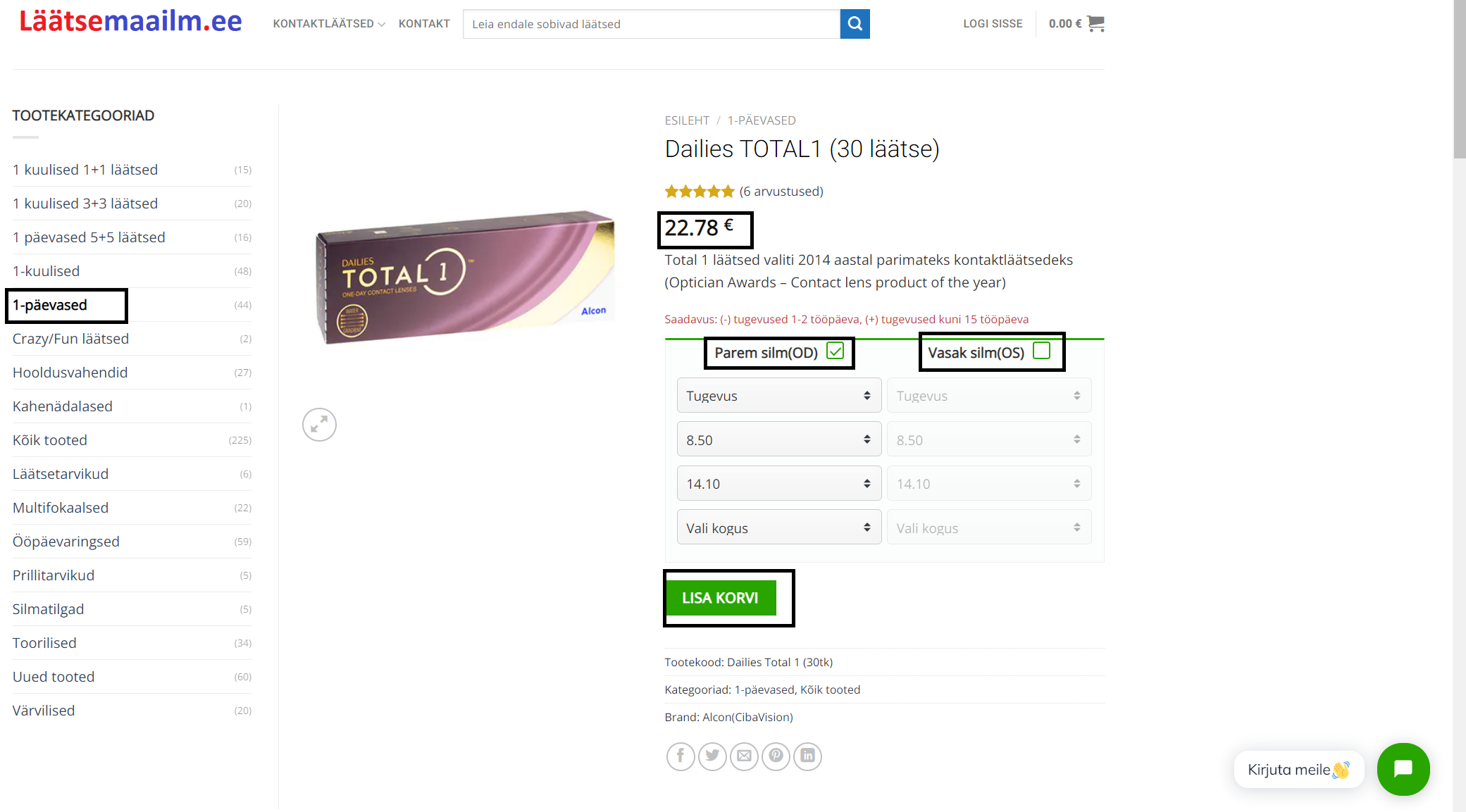Click the five-star rating stars
Image resolution: width=1466 pixels, height=812 pixels.
point(700,192)
